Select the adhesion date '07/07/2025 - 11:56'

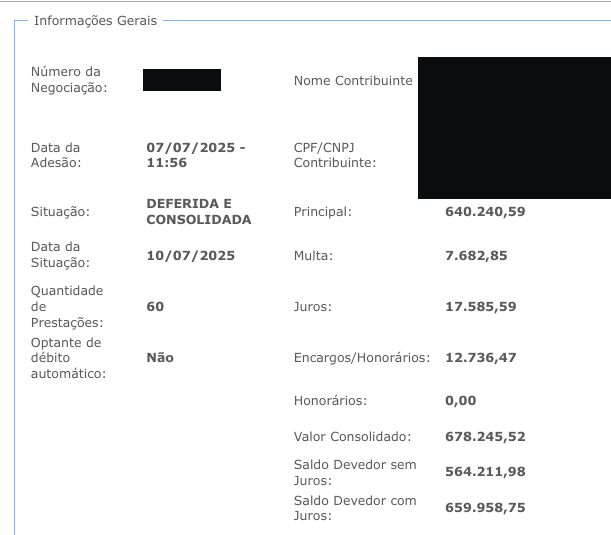pos(196,155)
